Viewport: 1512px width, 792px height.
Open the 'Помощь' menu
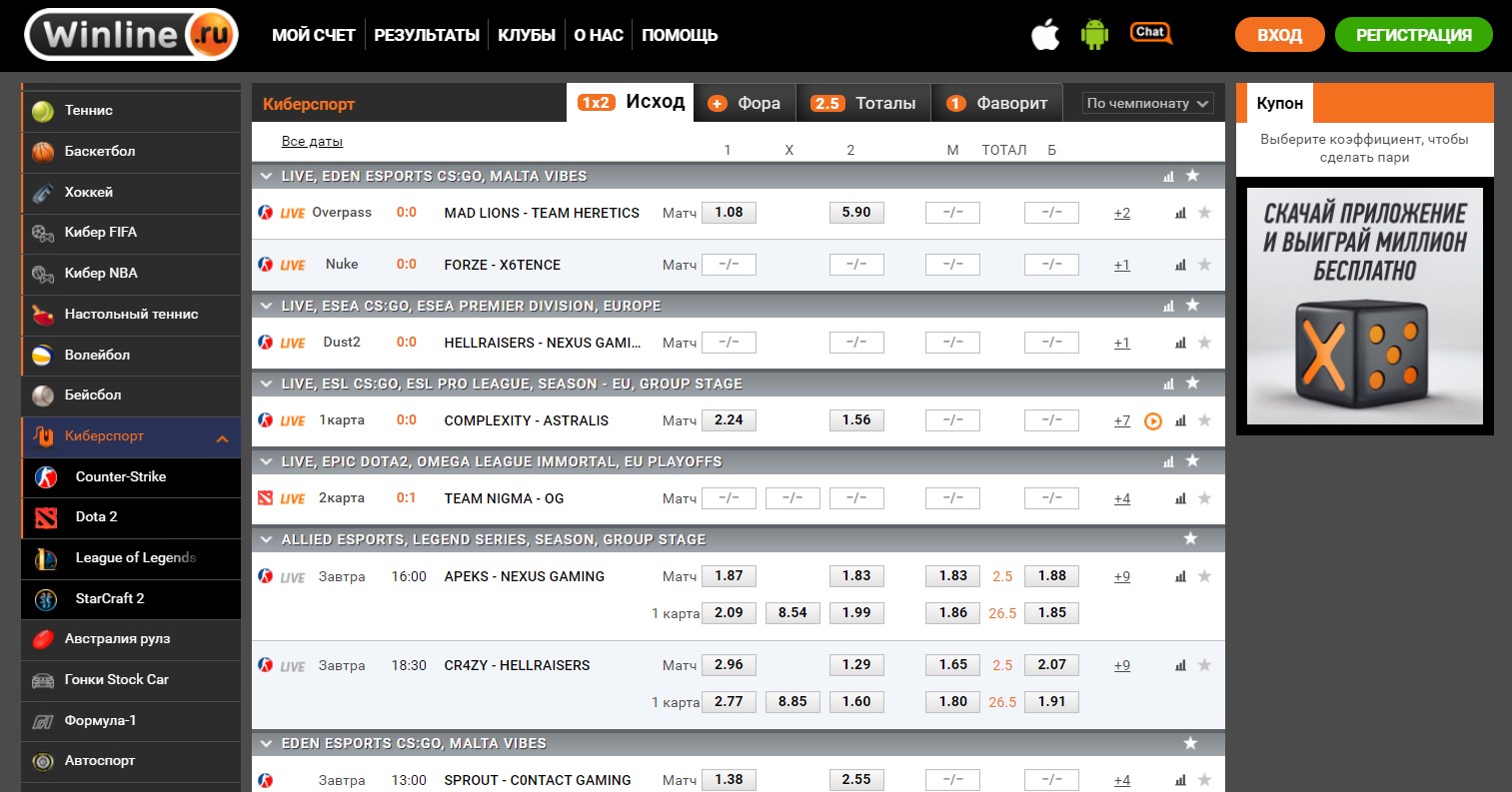click(x=680, y=35)
